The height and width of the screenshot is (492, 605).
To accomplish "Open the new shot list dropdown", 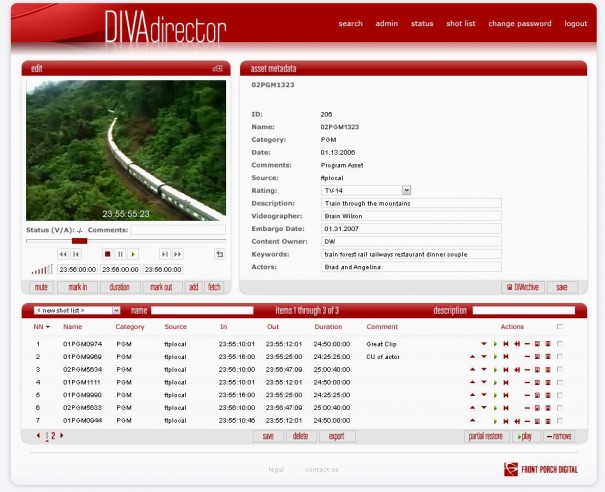I will coord(77,310).
